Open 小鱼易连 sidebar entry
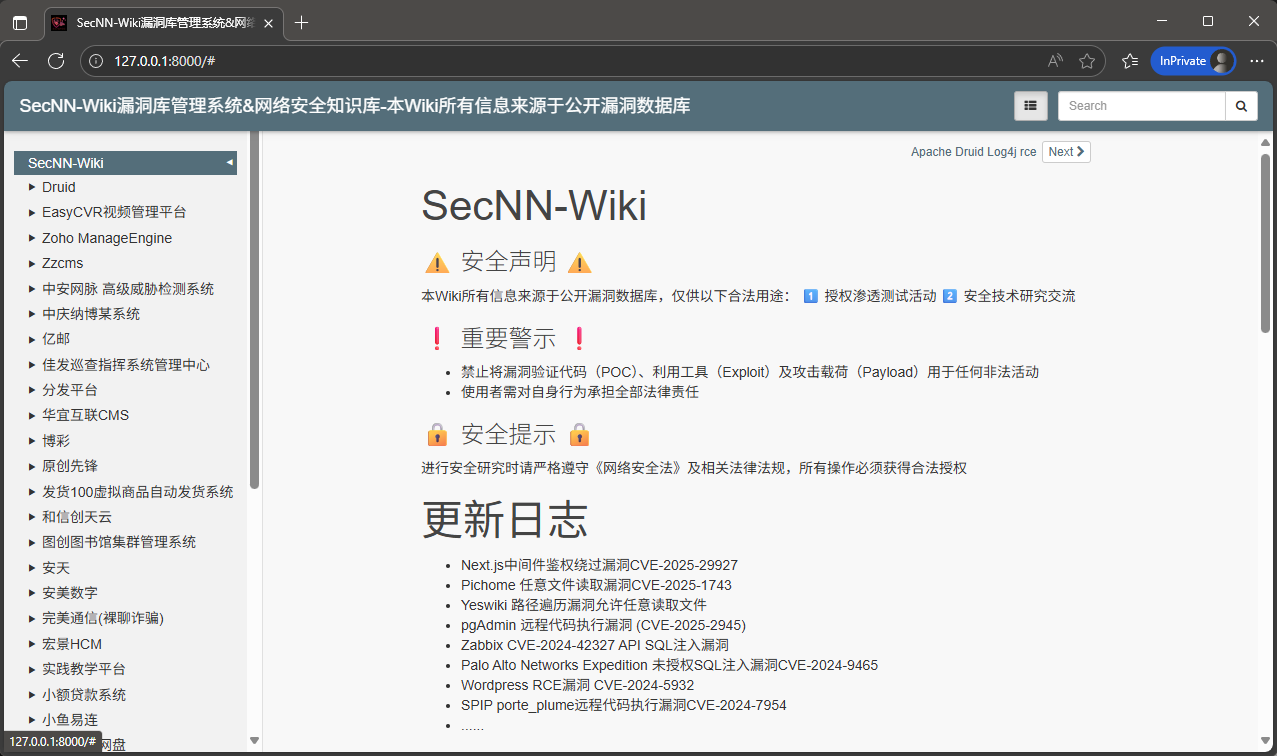This screenshot has height=756, width=1277. pyautogui.click(x=70, y=720)
